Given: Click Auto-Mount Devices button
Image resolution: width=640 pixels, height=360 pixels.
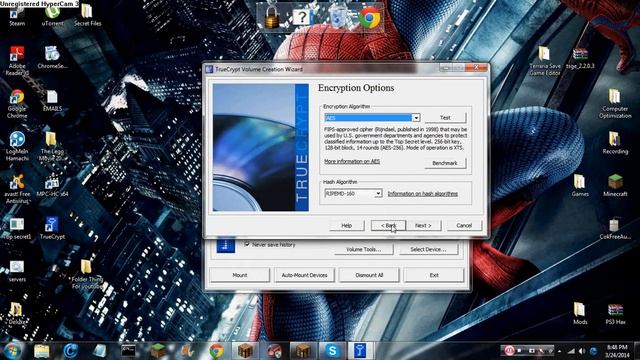Looking at the screenshot, I should (304, 275).
